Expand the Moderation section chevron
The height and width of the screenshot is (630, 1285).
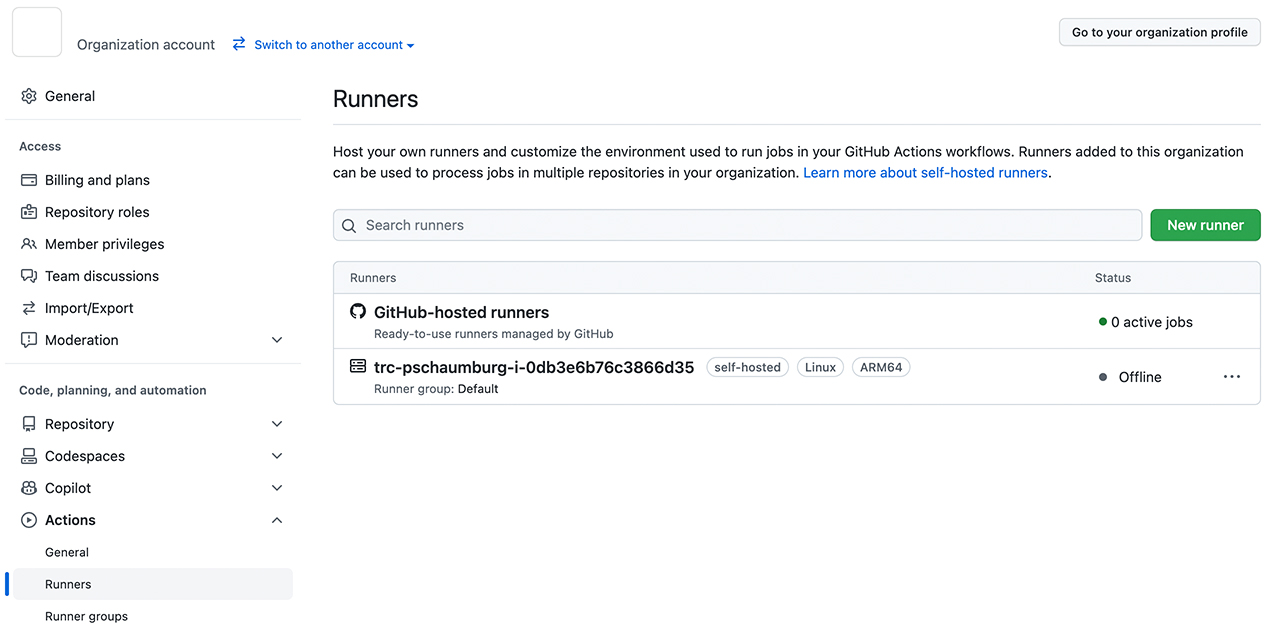[x=277, y=340]
